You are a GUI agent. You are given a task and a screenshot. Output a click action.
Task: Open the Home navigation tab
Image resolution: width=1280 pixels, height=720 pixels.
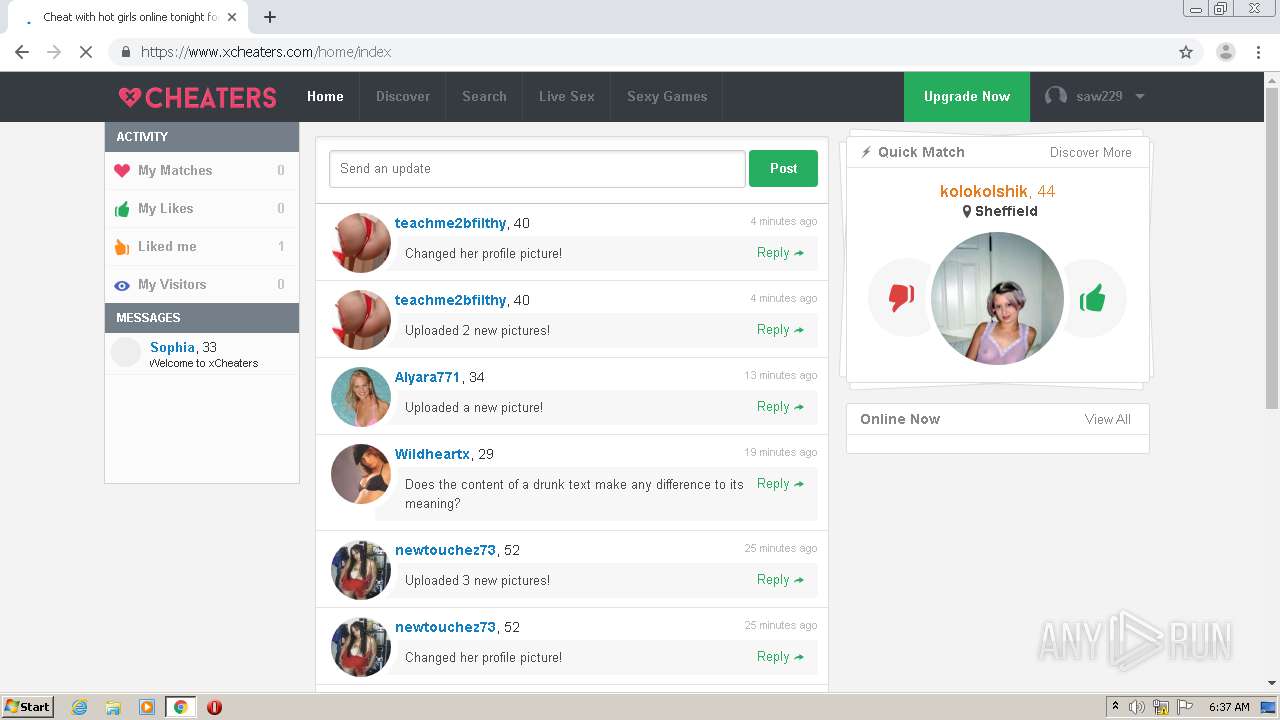click(325, 97)
